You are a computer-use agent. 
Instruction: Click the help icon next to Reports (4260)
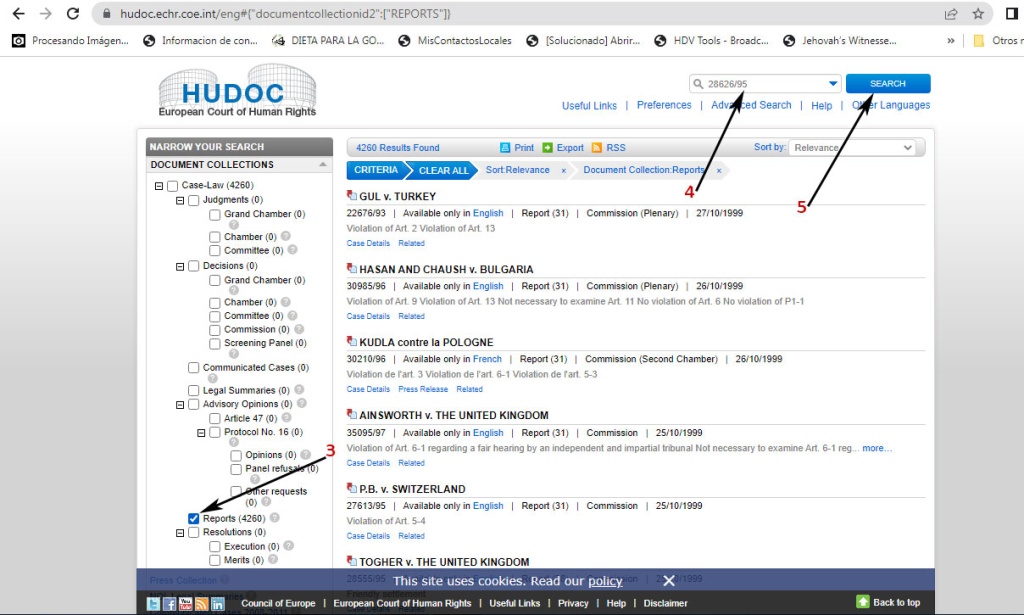(x=275, y=518)
